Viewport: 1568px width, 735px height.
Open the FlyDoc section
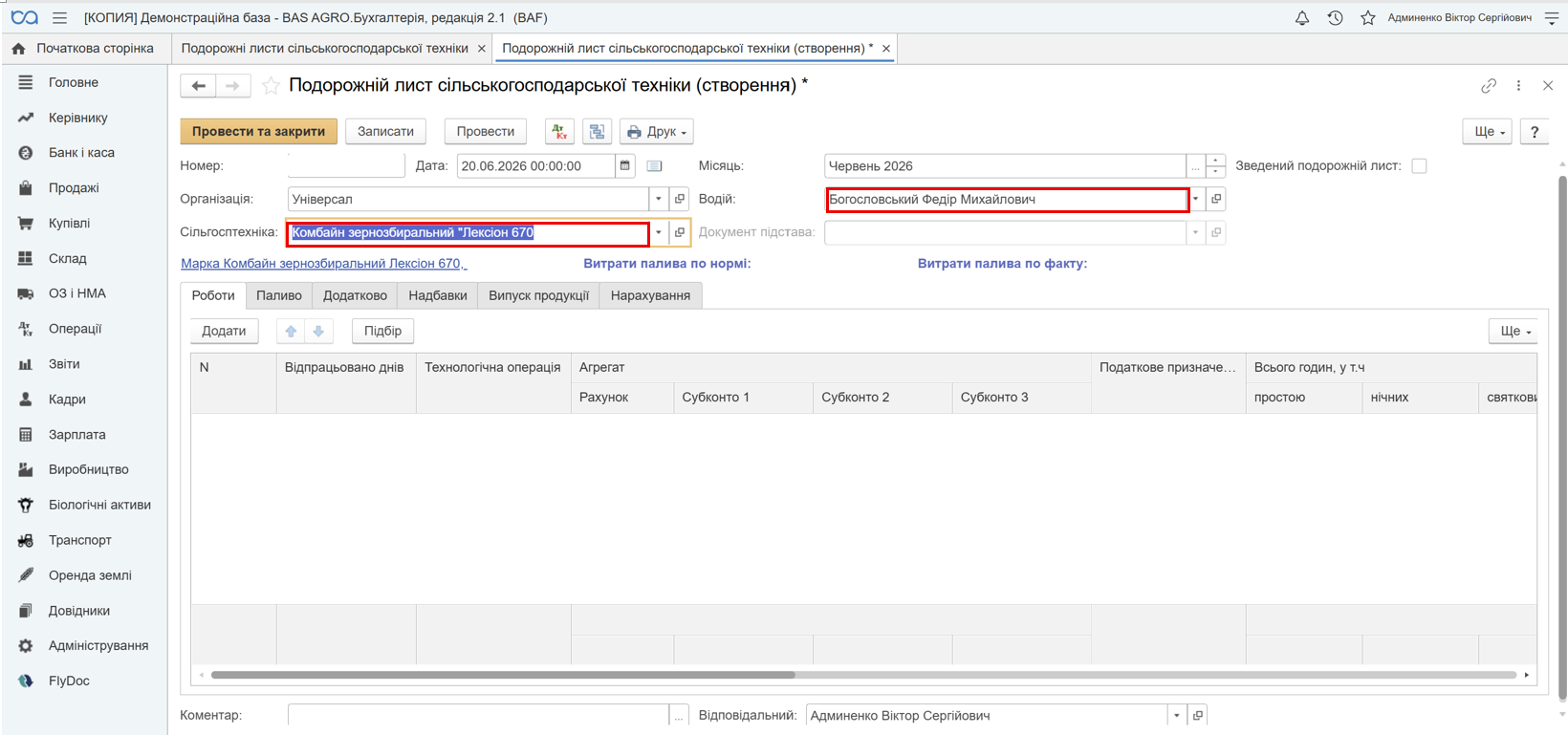click(69, 681)
